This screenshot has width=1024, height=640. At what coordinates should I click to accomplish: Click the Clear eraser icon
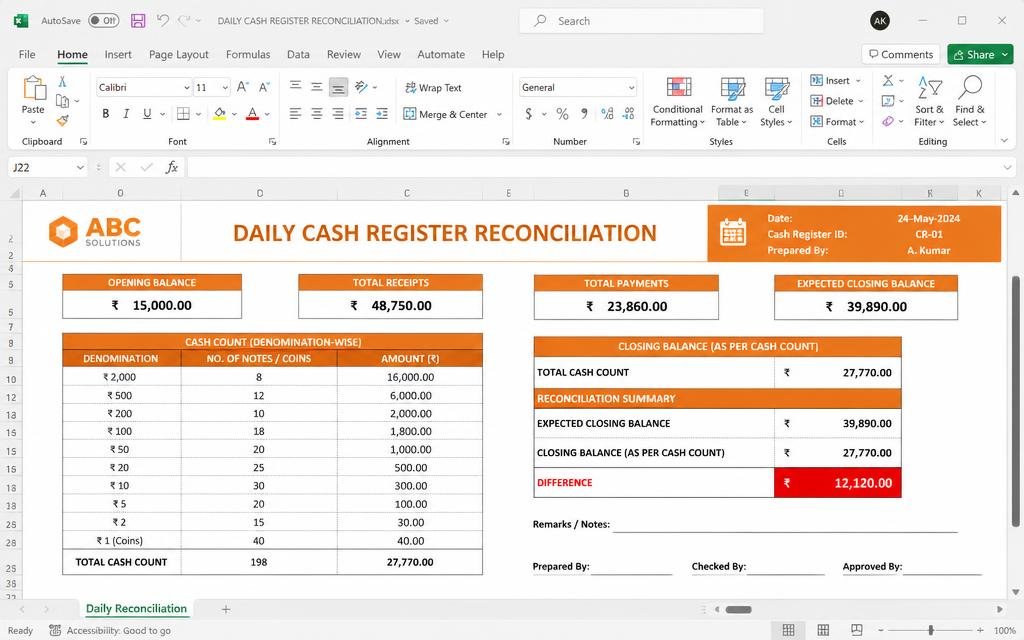(888, 121)
